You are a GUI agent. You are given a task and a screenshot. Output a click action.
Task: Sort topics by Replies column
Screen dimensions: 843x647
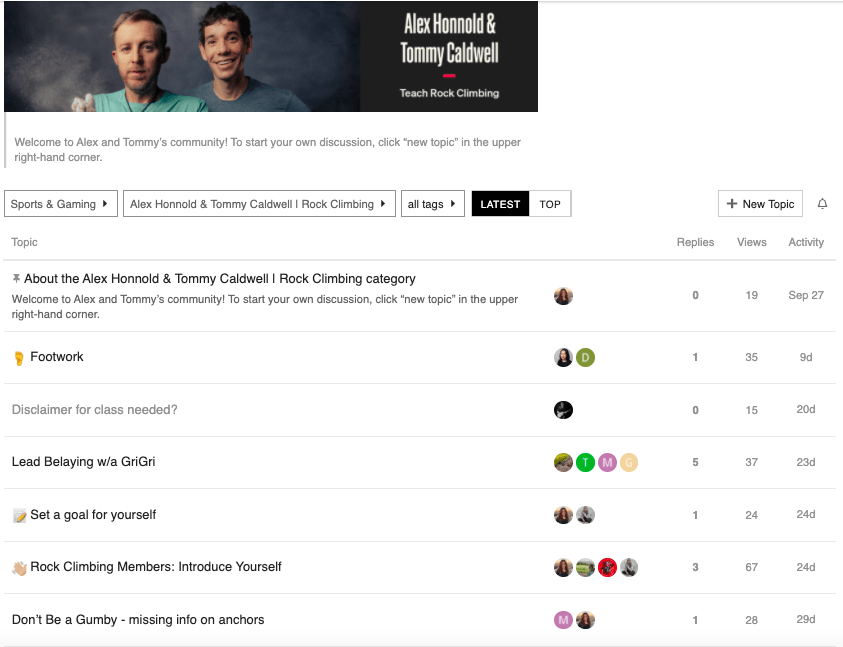point(695,242)
